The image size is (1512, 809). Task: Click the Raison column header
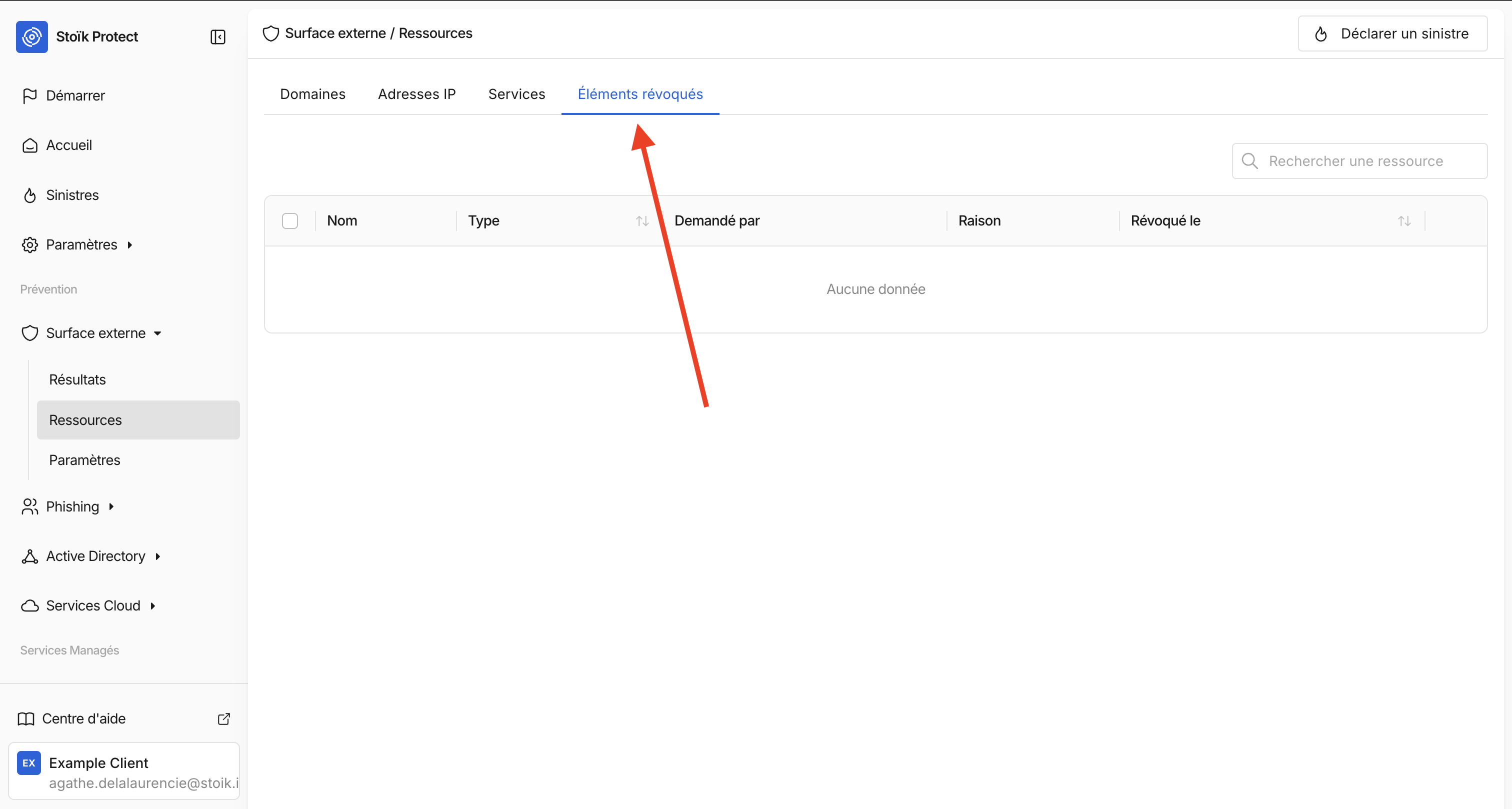[979, 220]
